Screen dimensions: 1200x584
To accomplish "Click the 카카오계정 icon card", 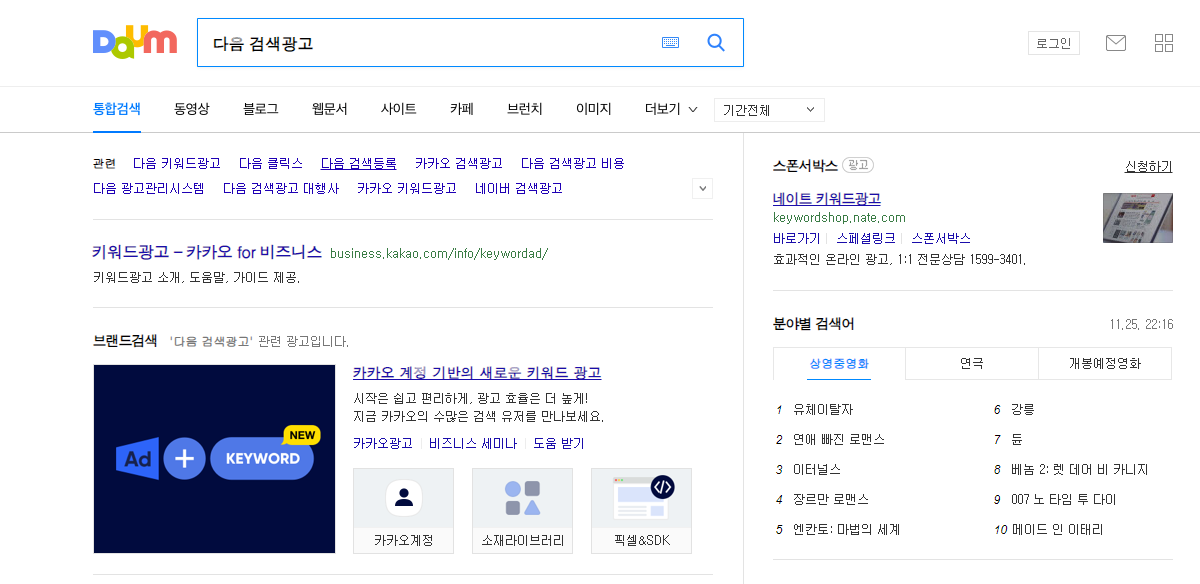I will coord(404,511).
